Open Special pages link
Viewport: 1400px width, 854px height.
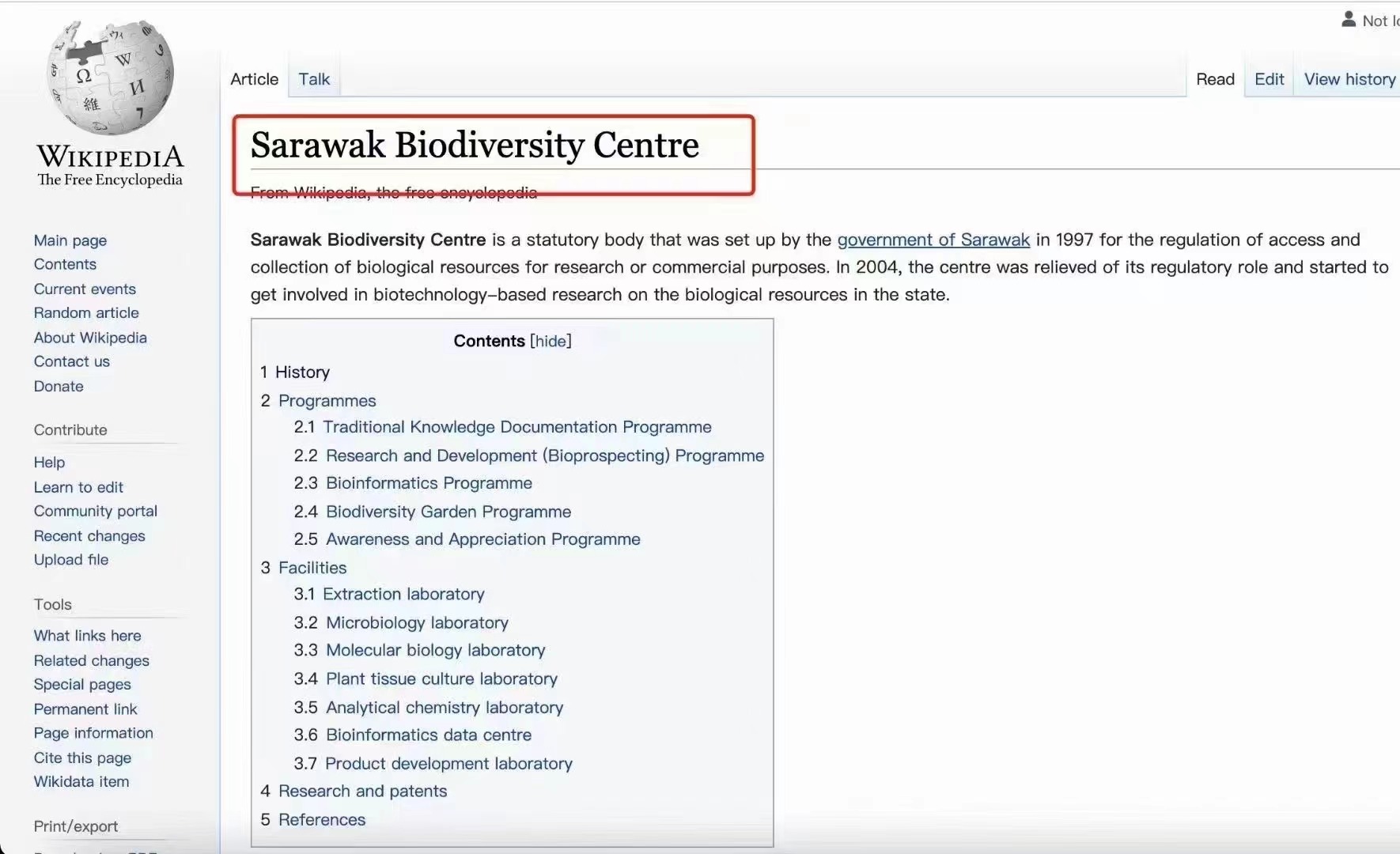coord(82,684)
